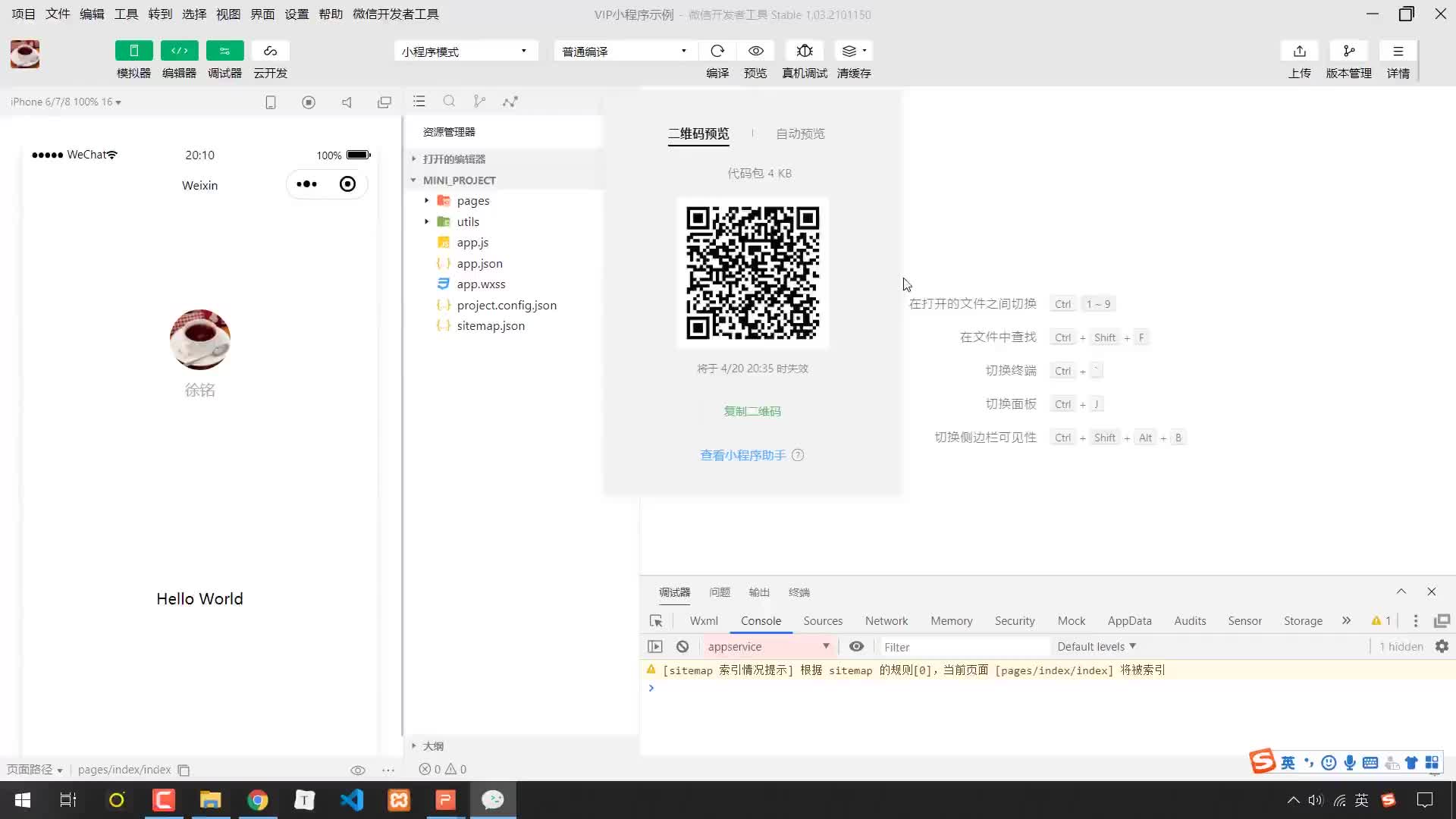Switch to the 终端 panel tab

click(x=799, y=592)
